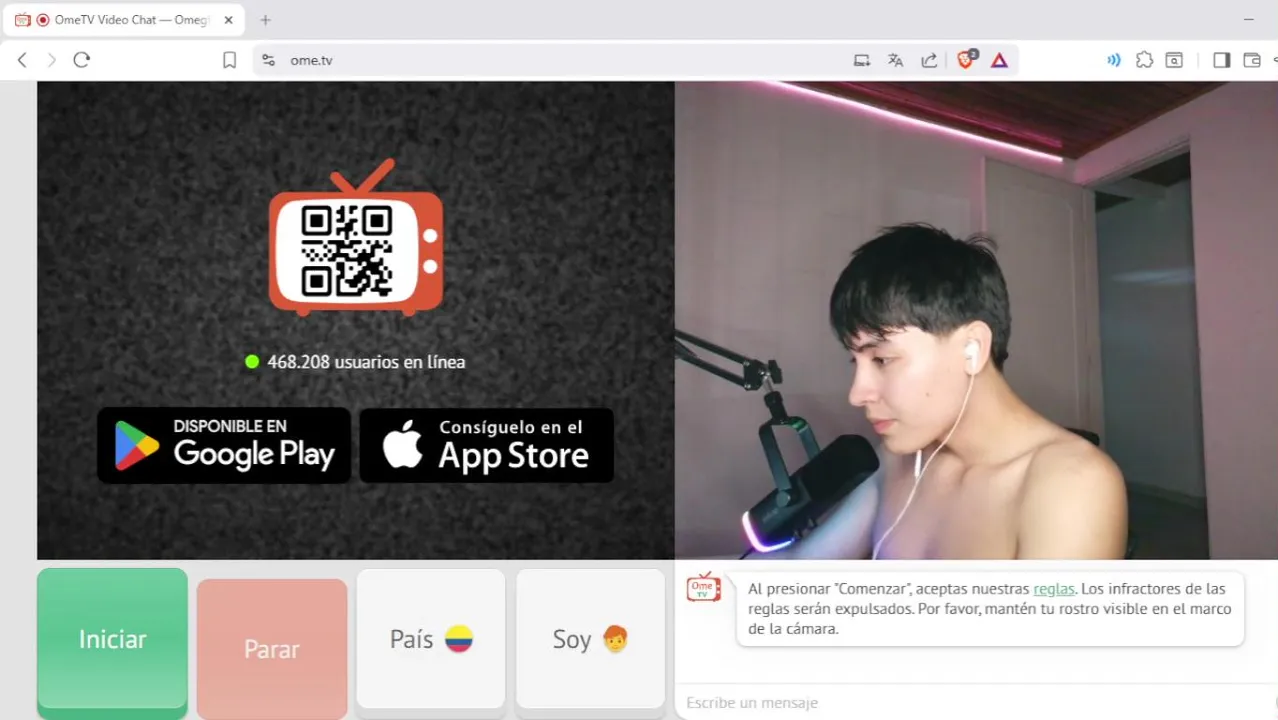Open the App Store download badge
The height and width of the screenshot is (720, 1278).
[x=486, y=445]
